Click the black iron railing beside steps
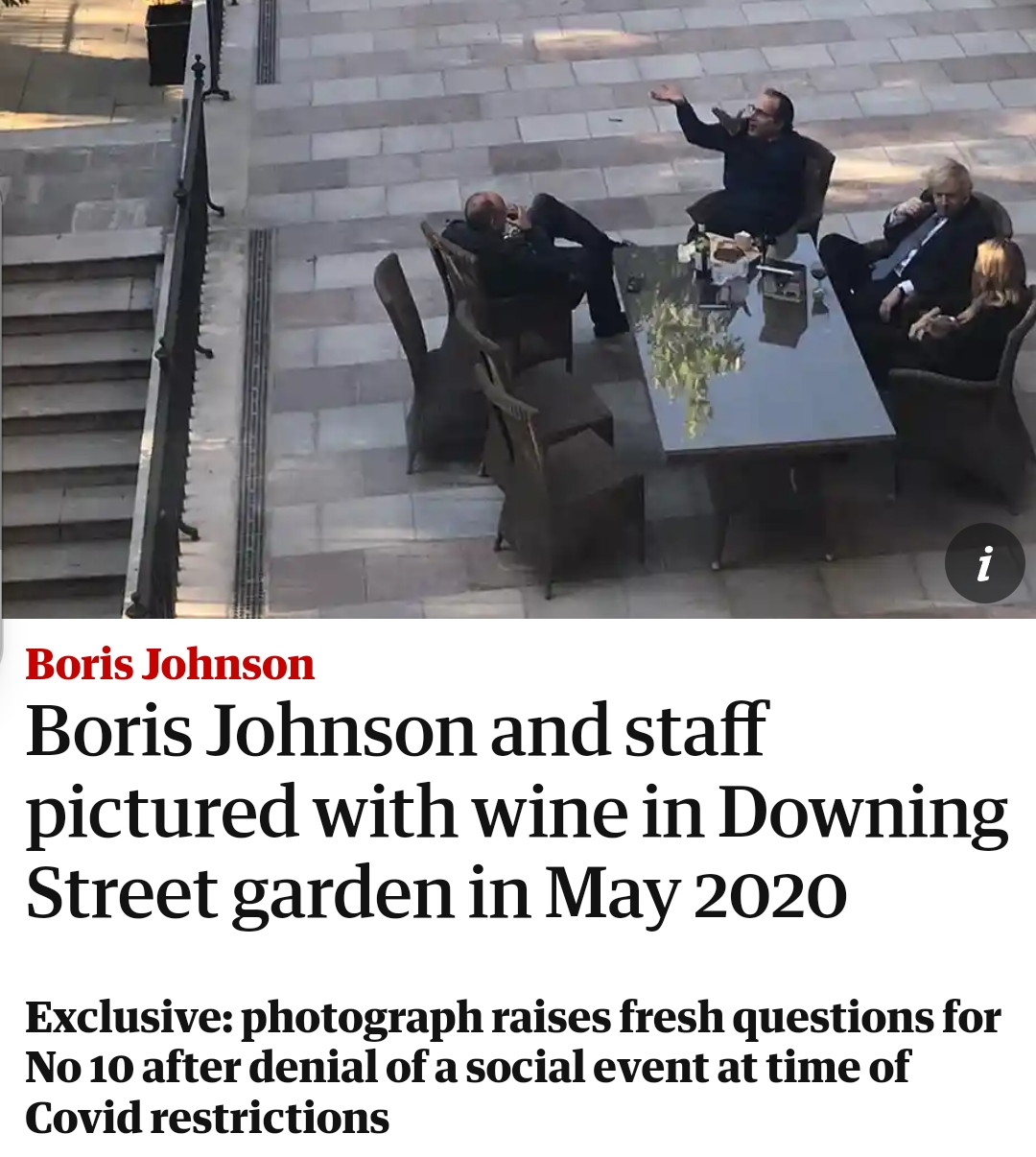Image resolution: width=1036 pixels, height=1157 pixels. point(177,336)
